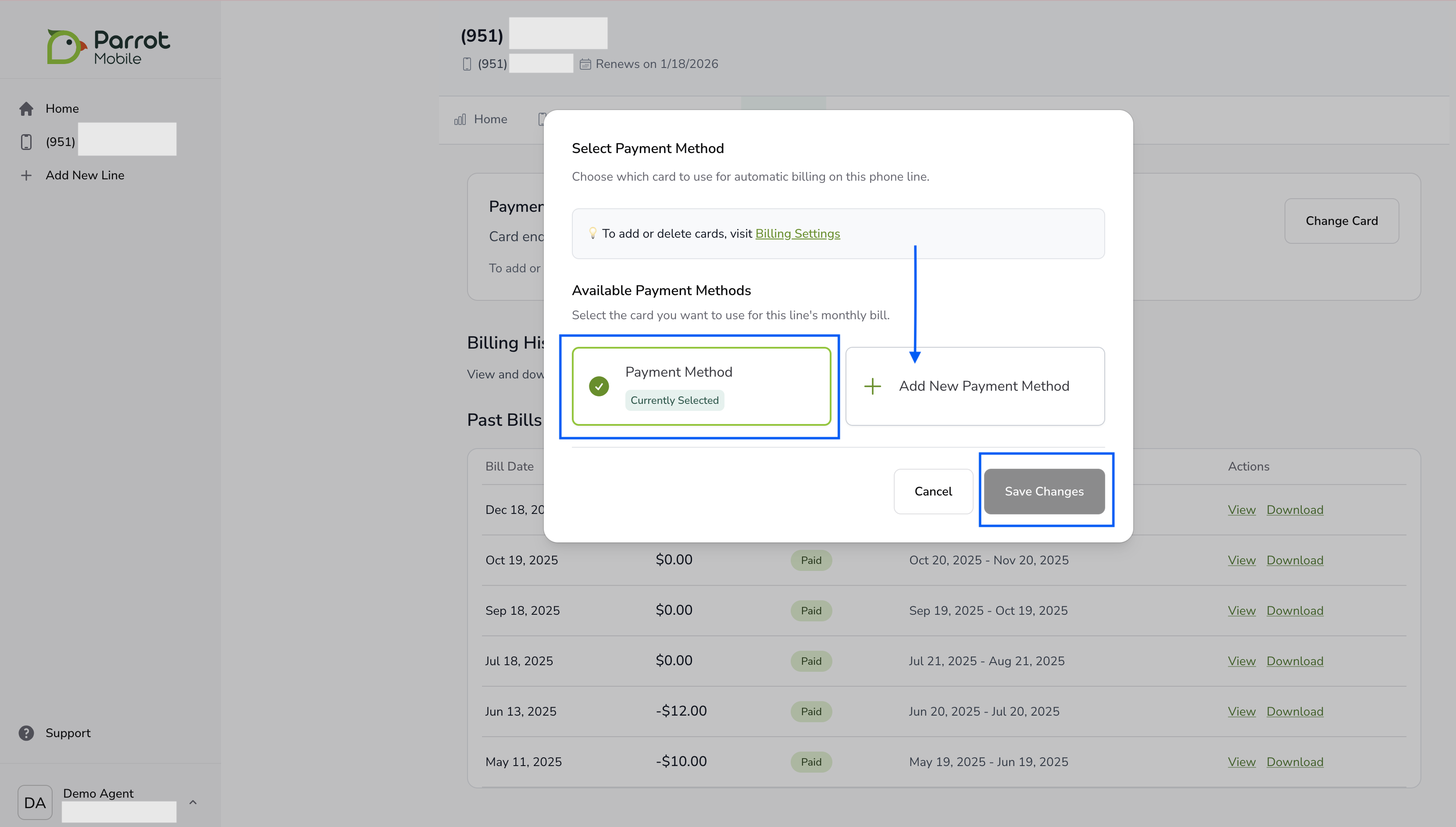
Task: Download the Sep 18, 2025 bill
Action: (x=1294, y=610)
